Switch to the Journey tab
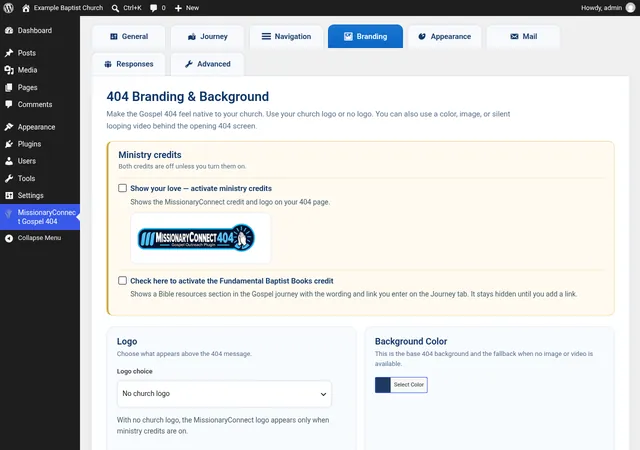640x450 pixels. (x=207, y=37)
